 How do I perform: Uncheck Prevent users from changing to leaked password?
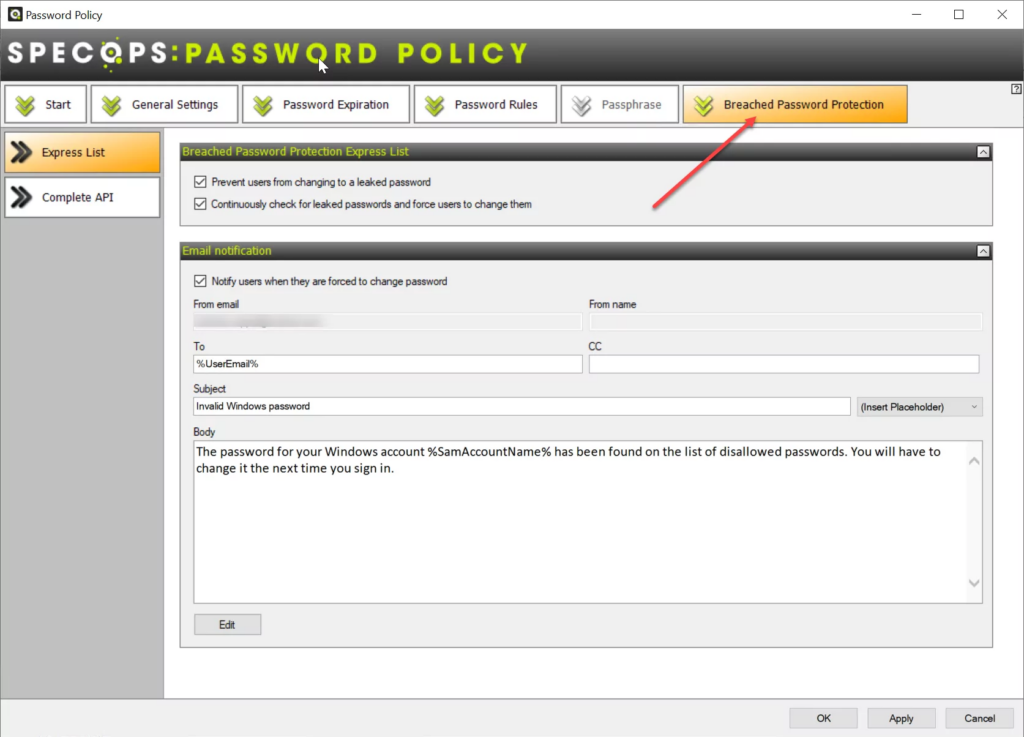200,182
